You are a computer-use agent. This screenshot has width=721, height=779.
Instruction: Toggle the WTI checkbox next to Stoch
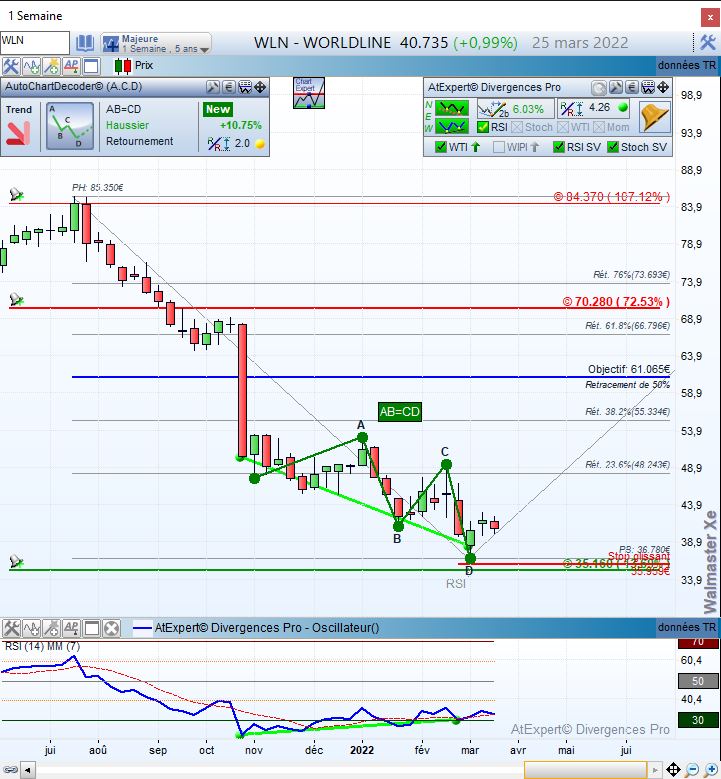click(x=562, y=127)
